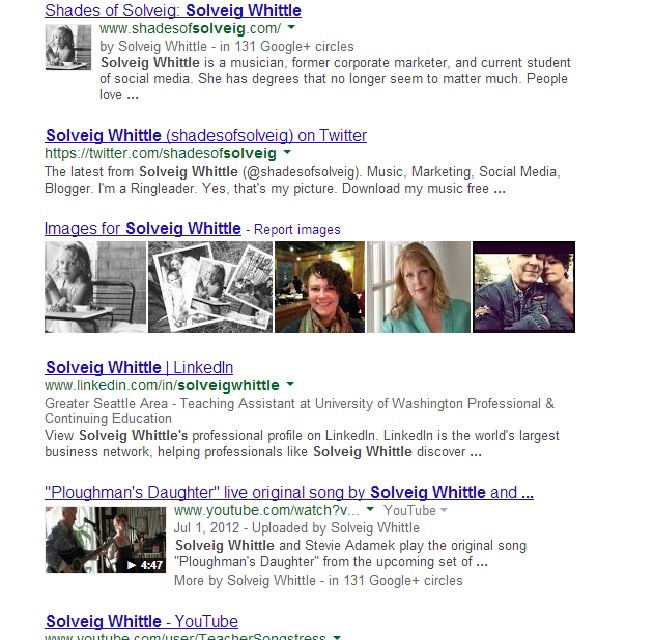
Task: Expand dropdown arrow next to youtube.com/user/TeacherSongstress
Action: [x=337, y=637]
